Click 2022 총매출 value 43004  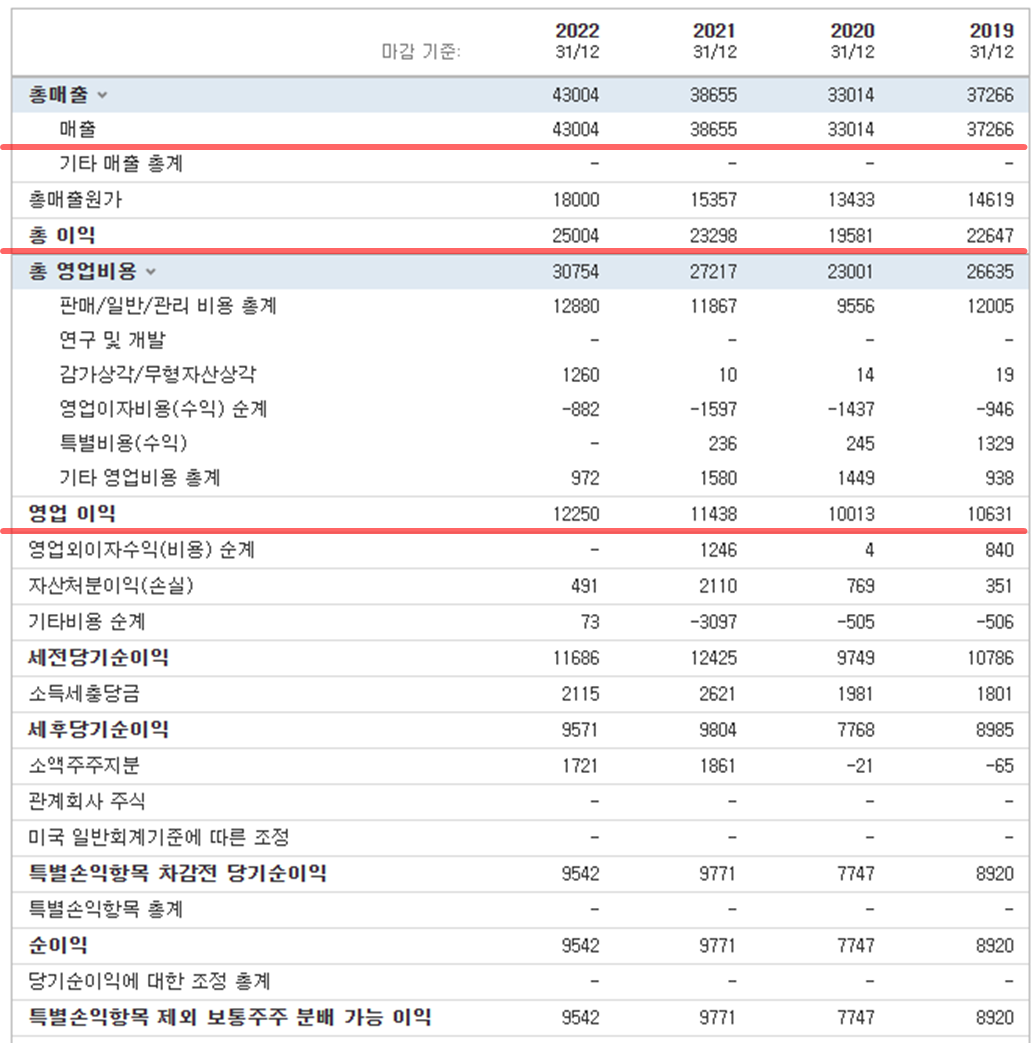click(x=576, y=95)
